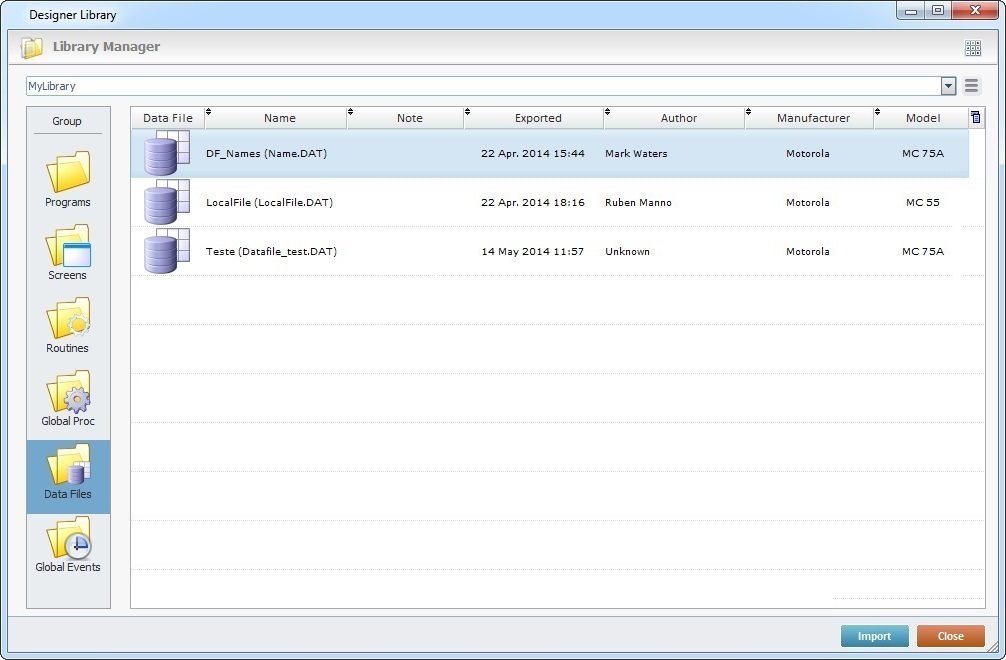Open the library options list menu button
1006x660 pixels.
click(972, 87)
